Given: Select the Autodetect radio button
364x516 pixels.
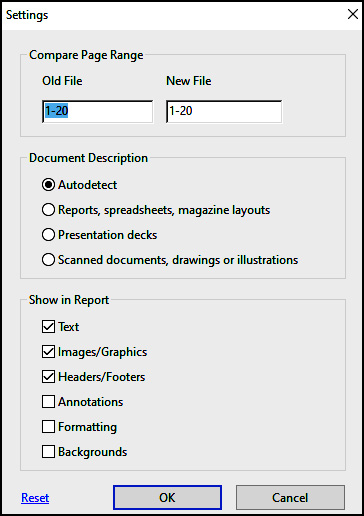Looking at the screenshot, I should [48, 185].
